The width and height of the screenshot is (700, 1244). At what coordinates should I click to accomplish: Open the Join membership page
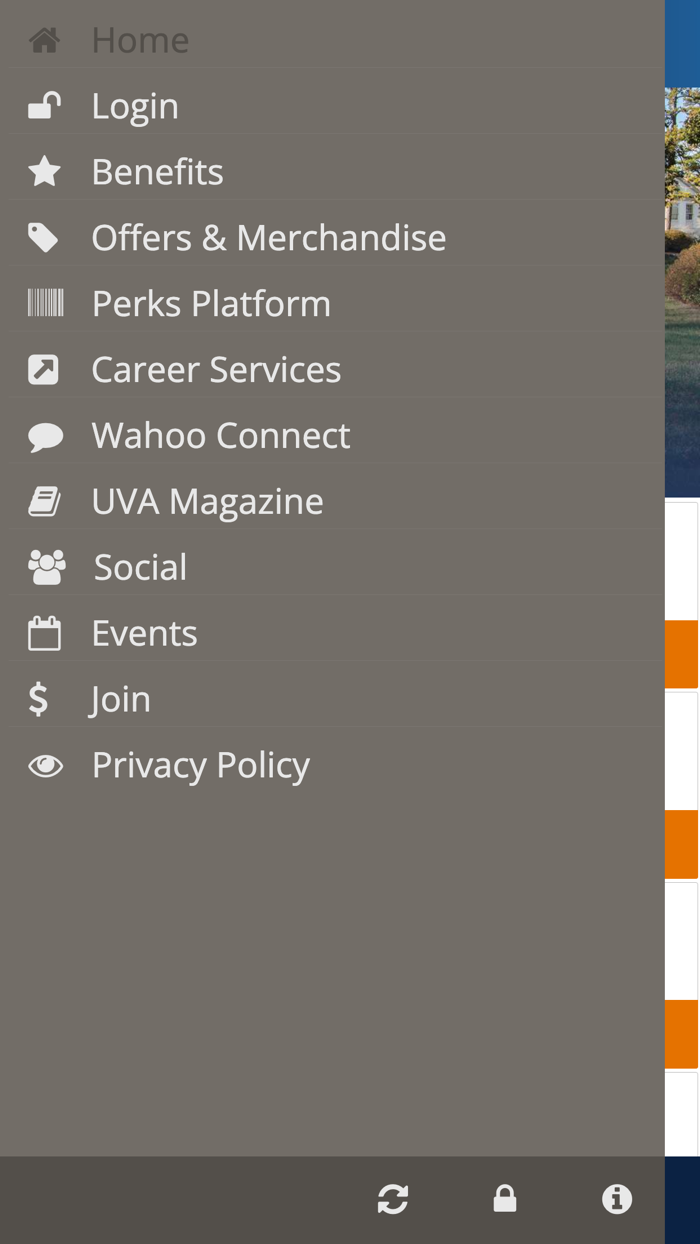120,699
